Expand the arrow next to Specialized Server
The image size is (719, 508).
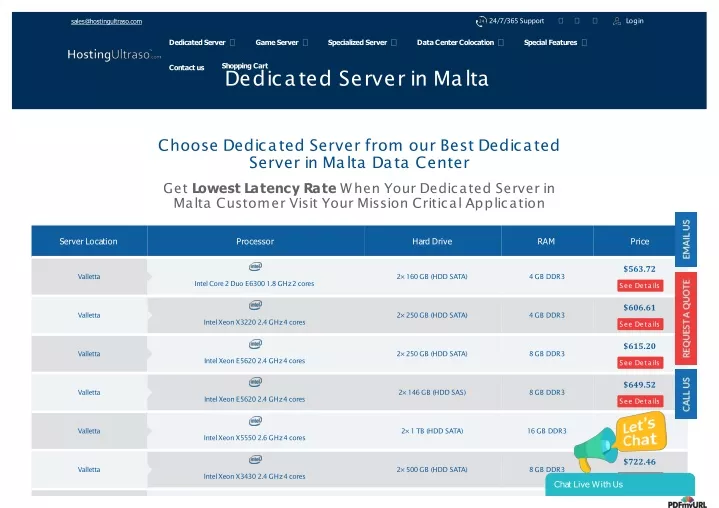394,43
